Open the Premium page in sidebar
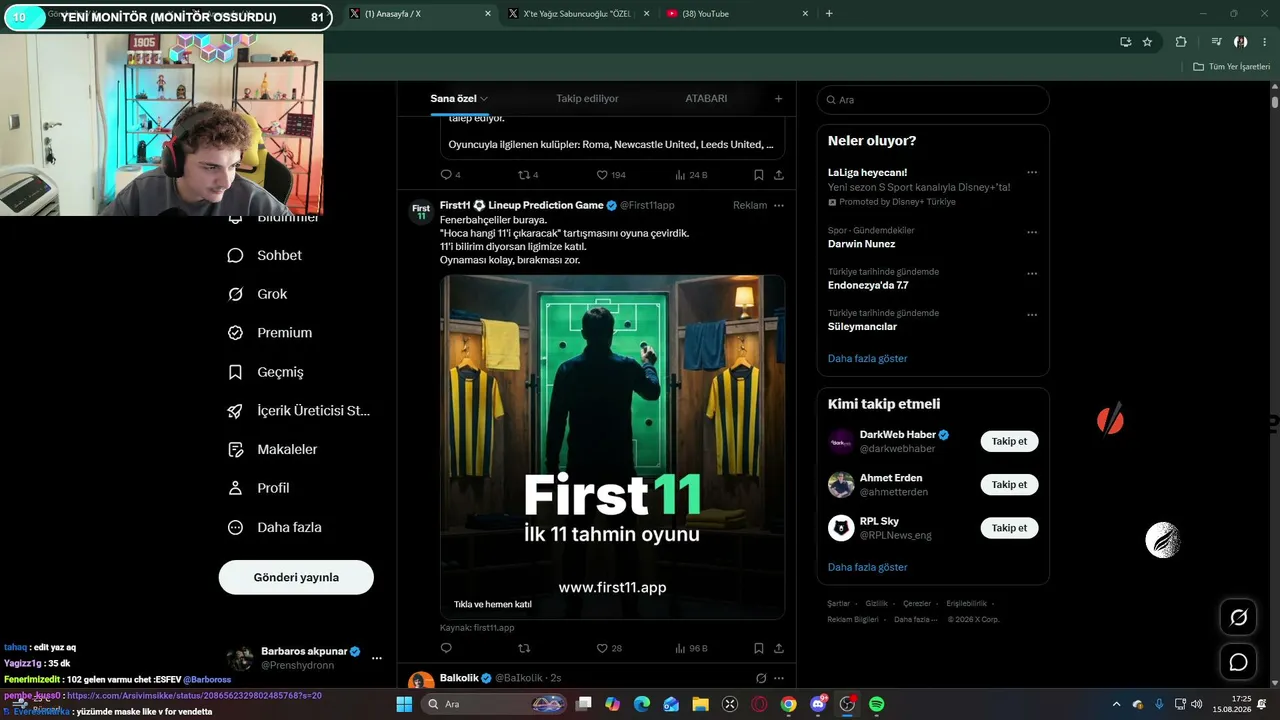 coord(270,333)
